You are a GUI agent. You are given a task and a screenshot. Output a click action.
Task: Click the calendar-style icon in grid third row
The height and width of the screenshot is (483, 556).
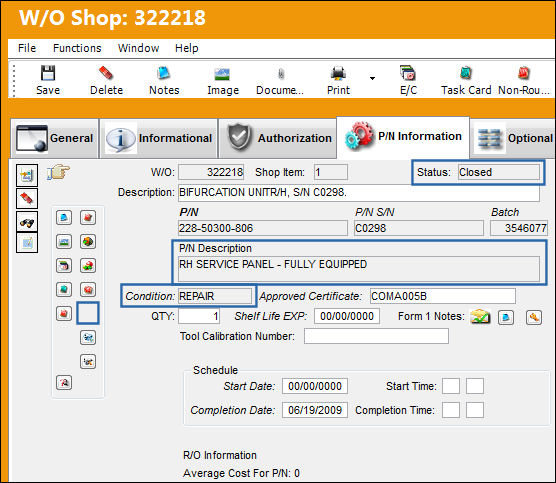coord(64,265)
